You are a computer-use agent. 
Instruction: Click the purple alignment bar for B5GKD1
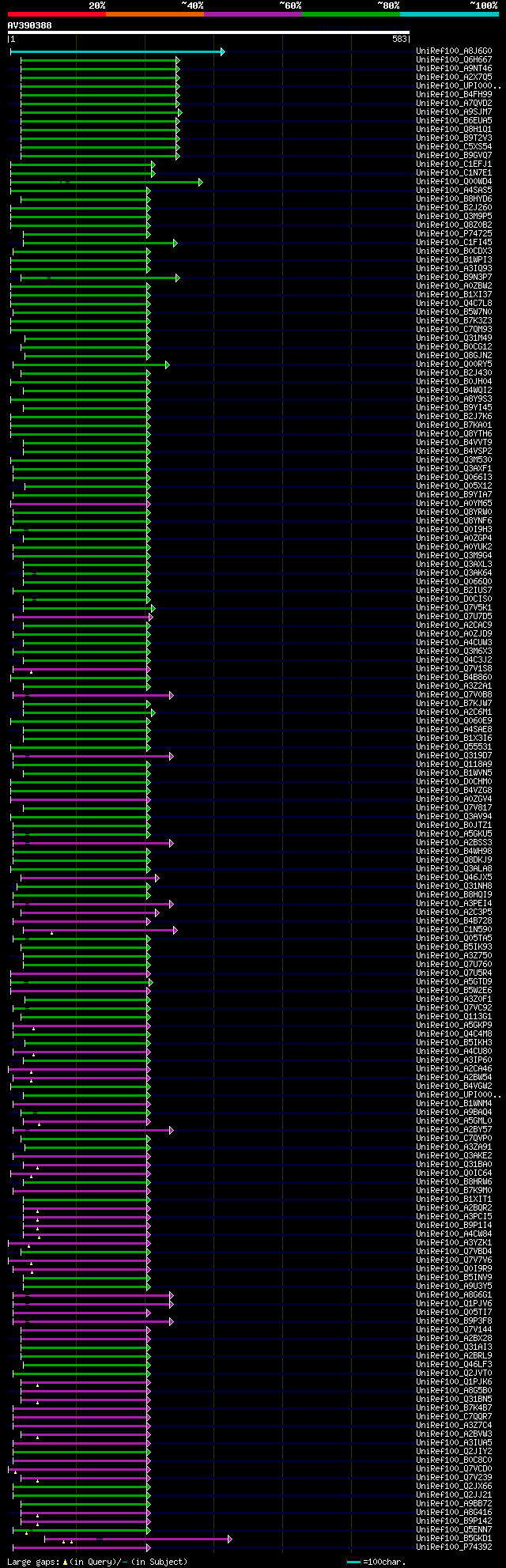(138, 1539)
